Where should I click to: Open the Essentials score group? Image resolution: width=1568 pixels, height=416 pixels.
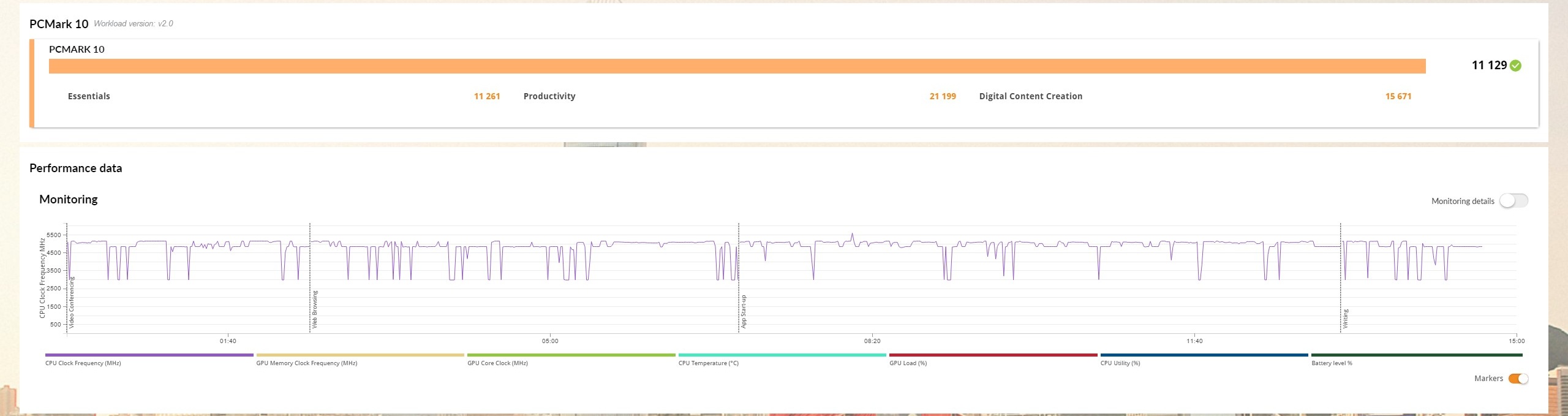(x=89, y=96)
